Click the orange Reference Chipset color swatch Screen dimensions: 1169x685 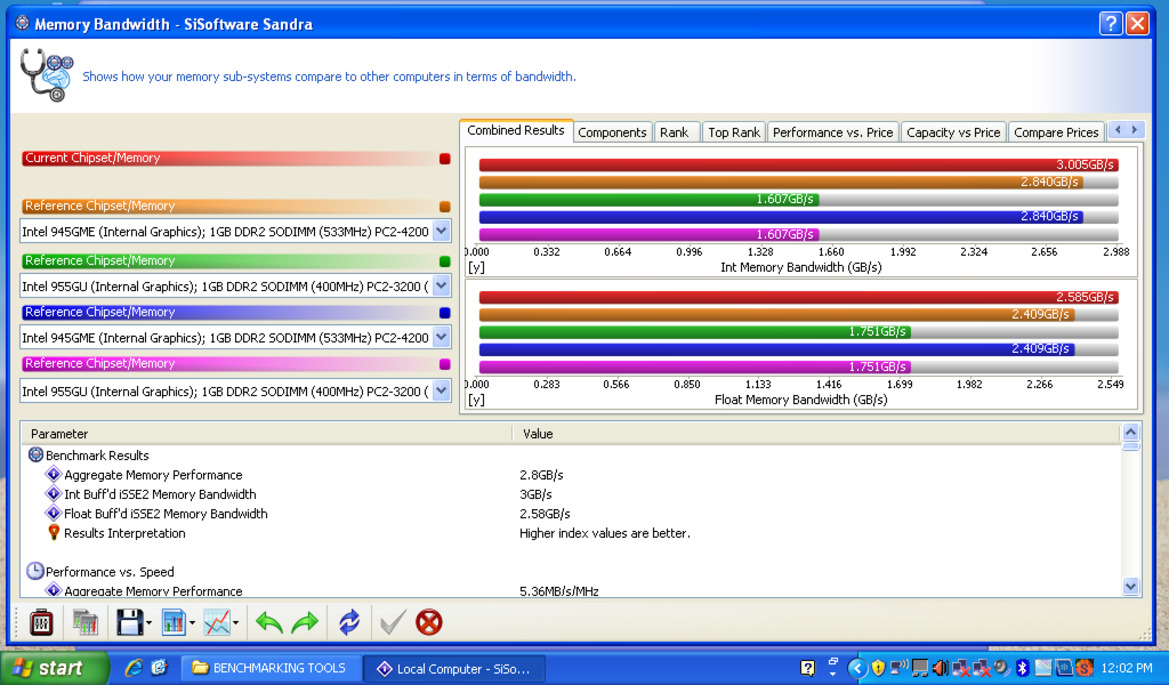[445, 206]
